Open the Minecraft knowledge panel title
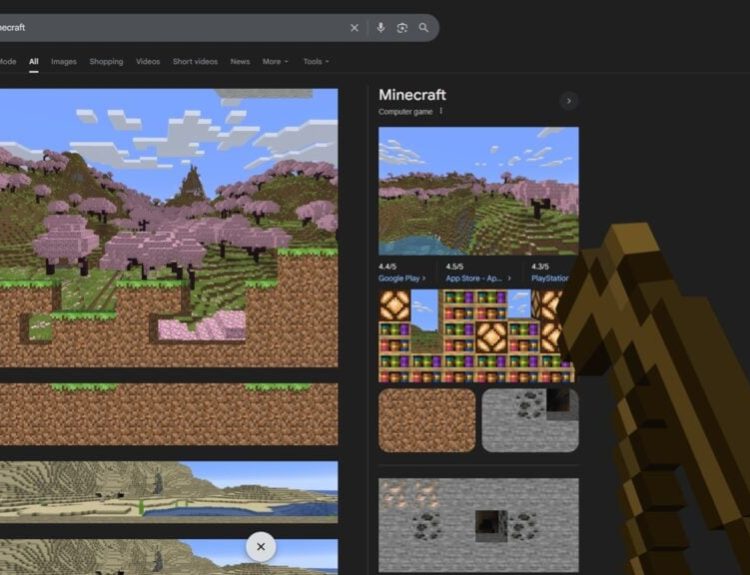Screen dimensions: 750x575 [412, 95]
